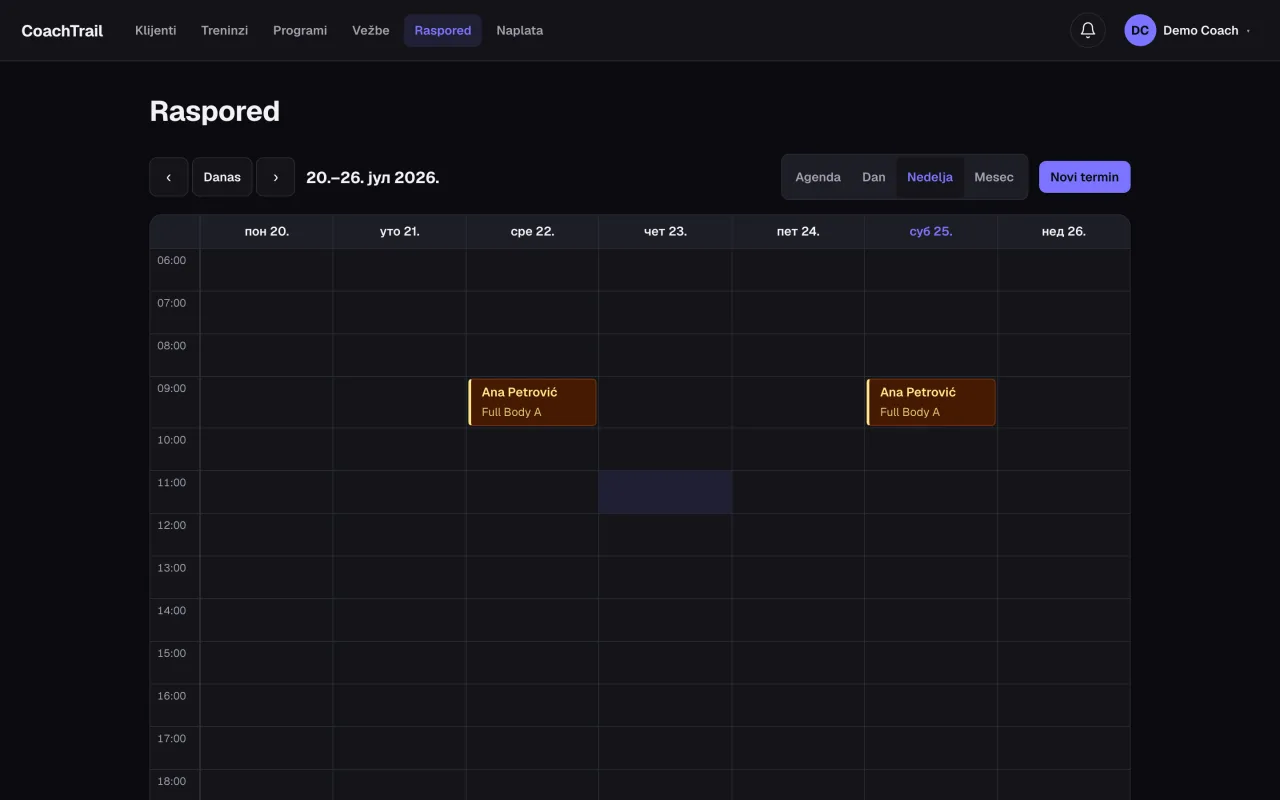
Task: Click the 07:00 time label
Action: point(172,303)
